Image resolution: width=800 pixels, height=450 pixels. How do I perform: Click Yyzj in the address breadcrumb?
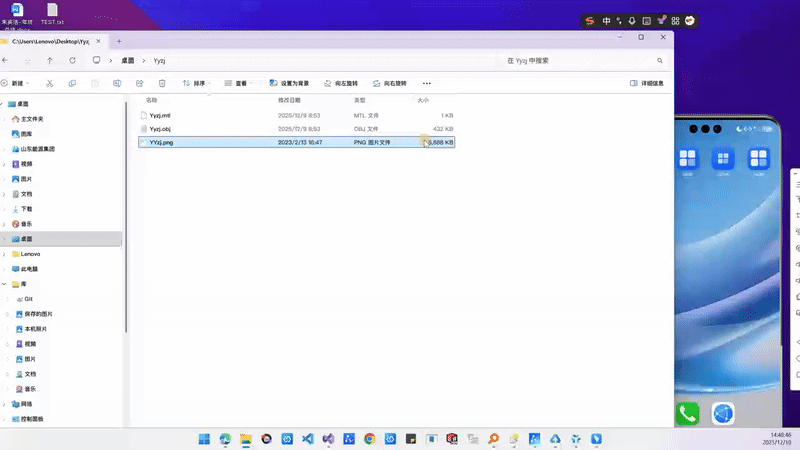point(159,61)
